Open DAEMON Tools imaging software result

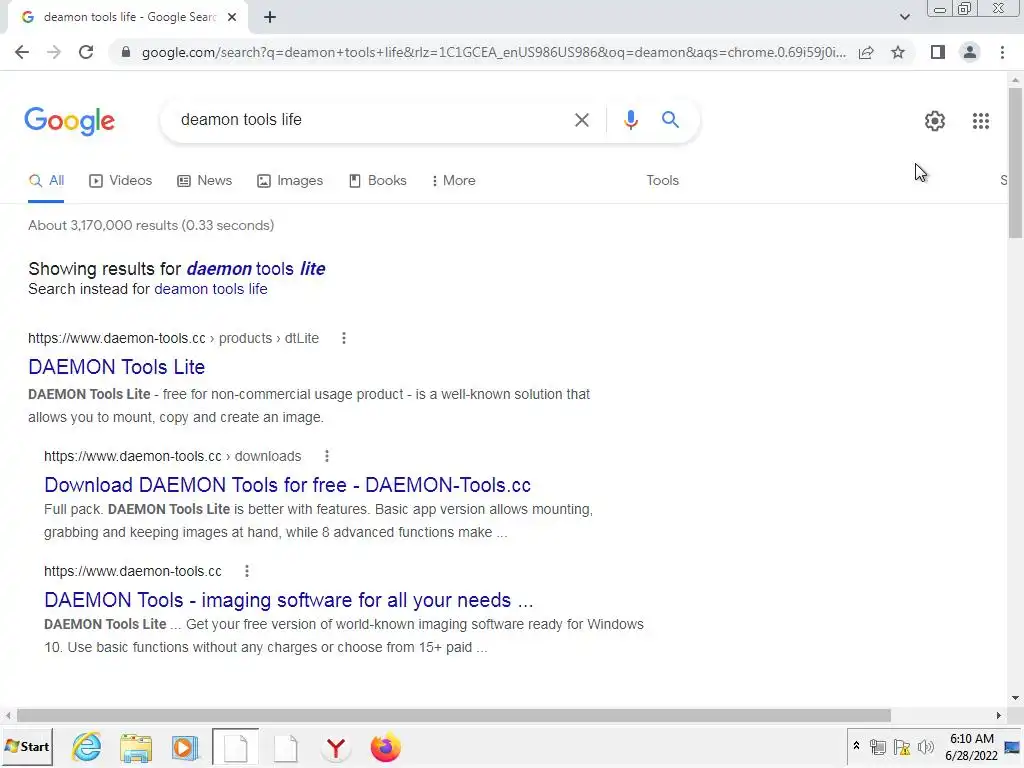coord(289,600)
